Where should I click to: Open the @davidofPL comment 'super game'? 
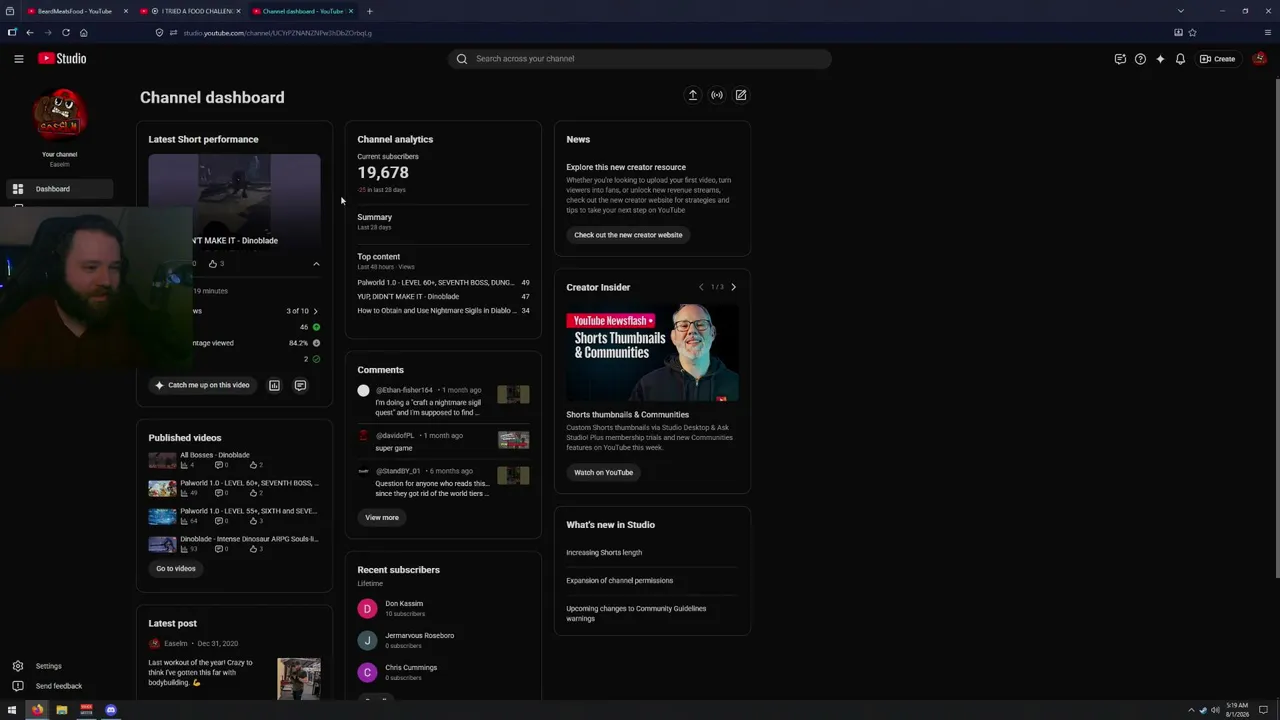(x=443, y=442)
